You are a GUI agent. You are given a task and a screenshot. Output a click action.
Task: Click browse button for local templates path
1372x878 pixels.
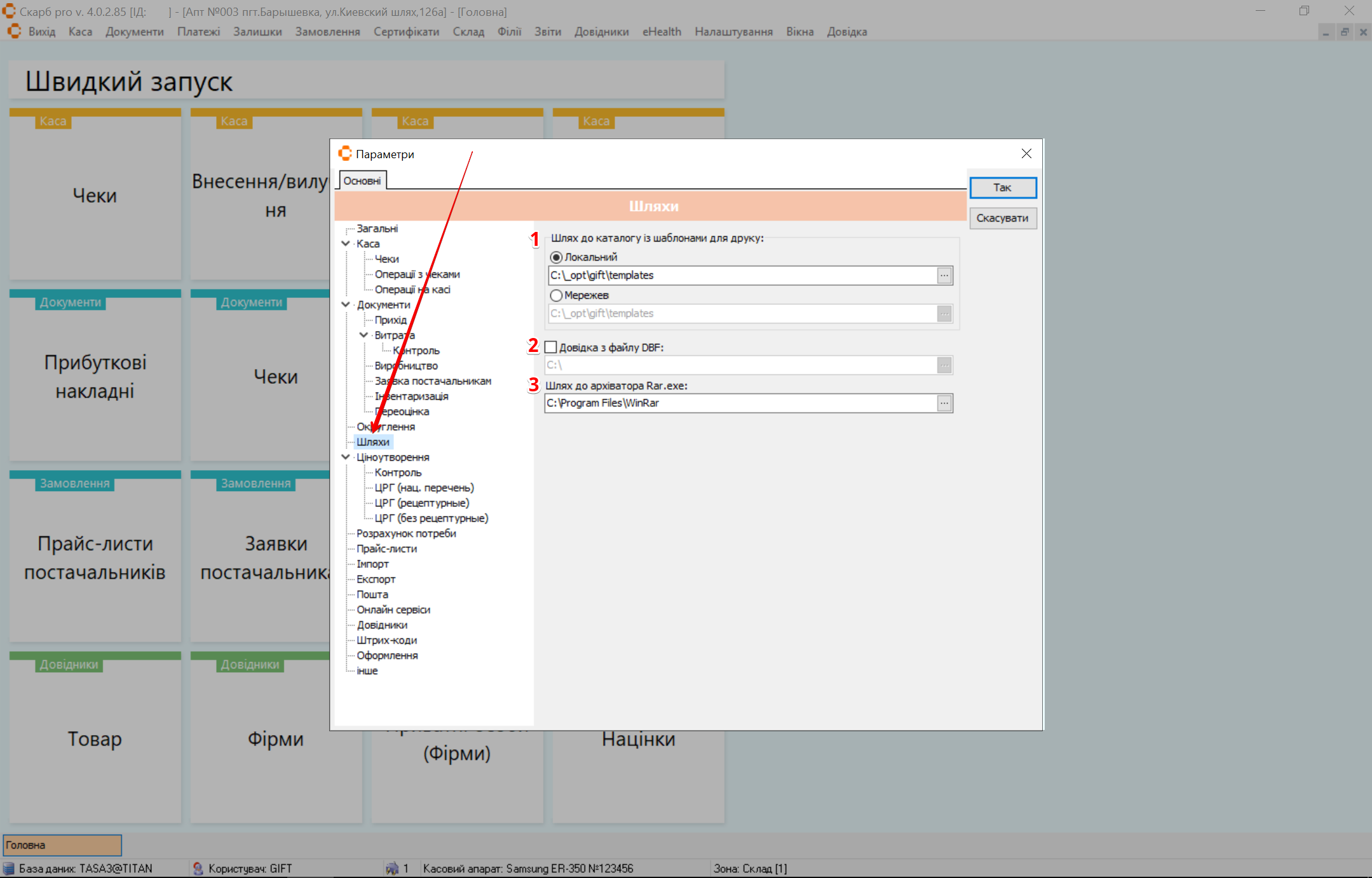944,276
